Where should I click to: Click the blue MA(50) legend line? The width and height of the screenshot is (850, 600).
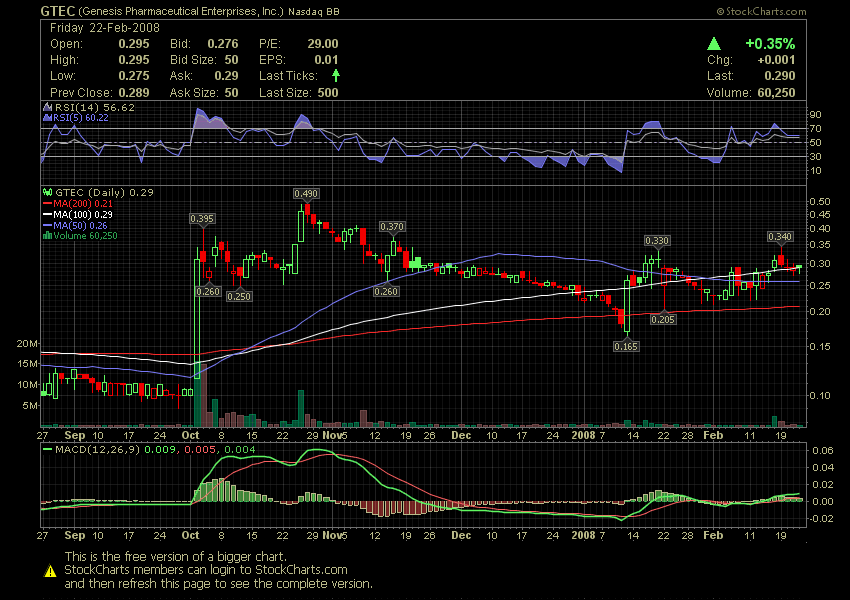click(46, 226)
